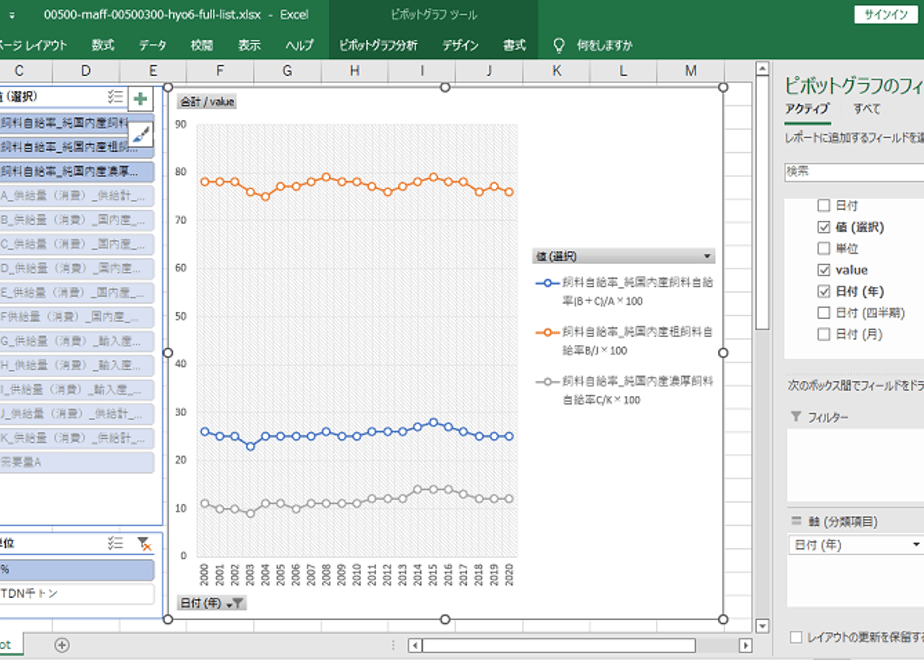Viewport: 924px width, 660px height.
Task: Uncheck the value field checkbox
Action: point(824,270)
